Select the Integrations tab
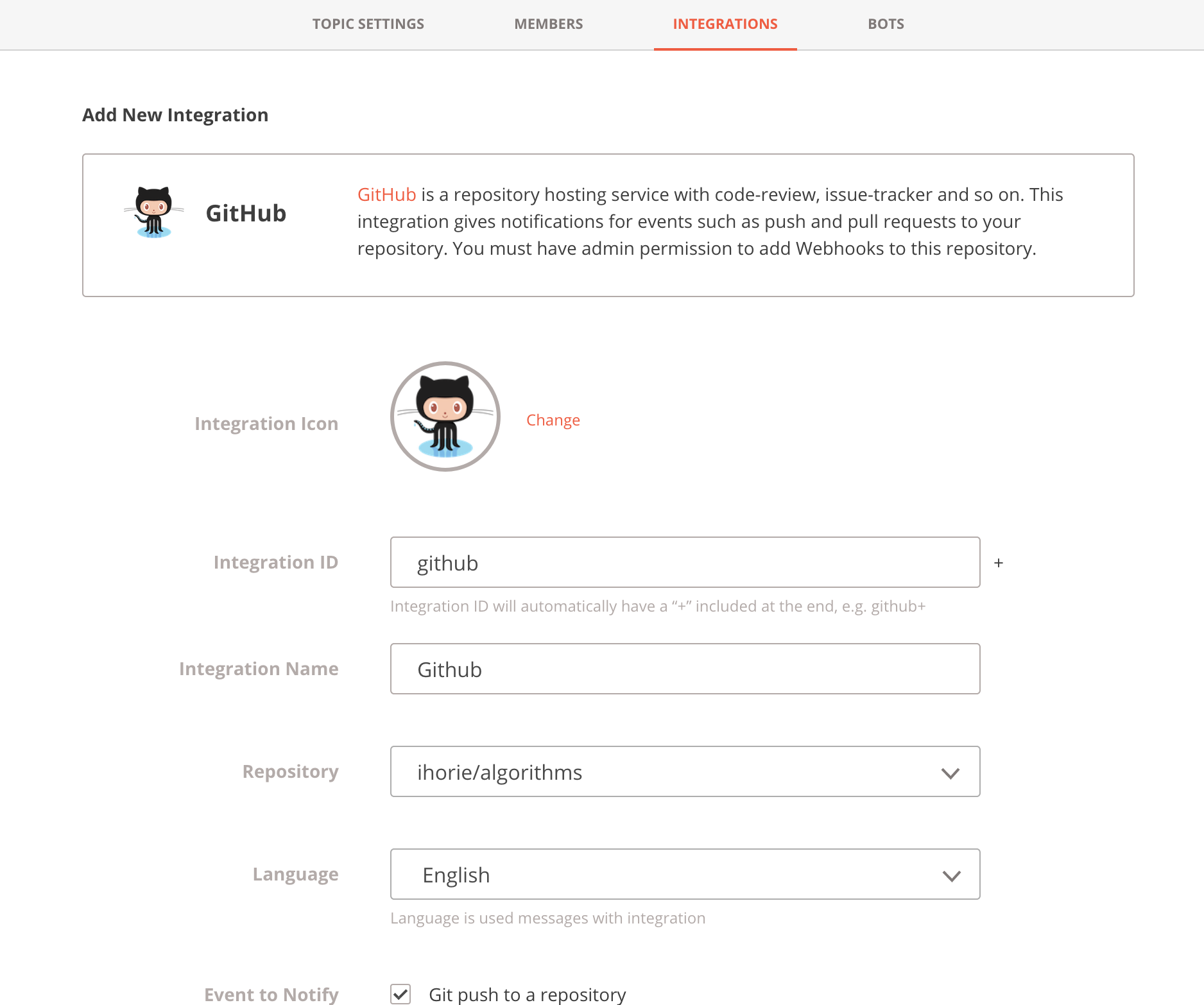1204x1005 pixels. click(725, 24)
